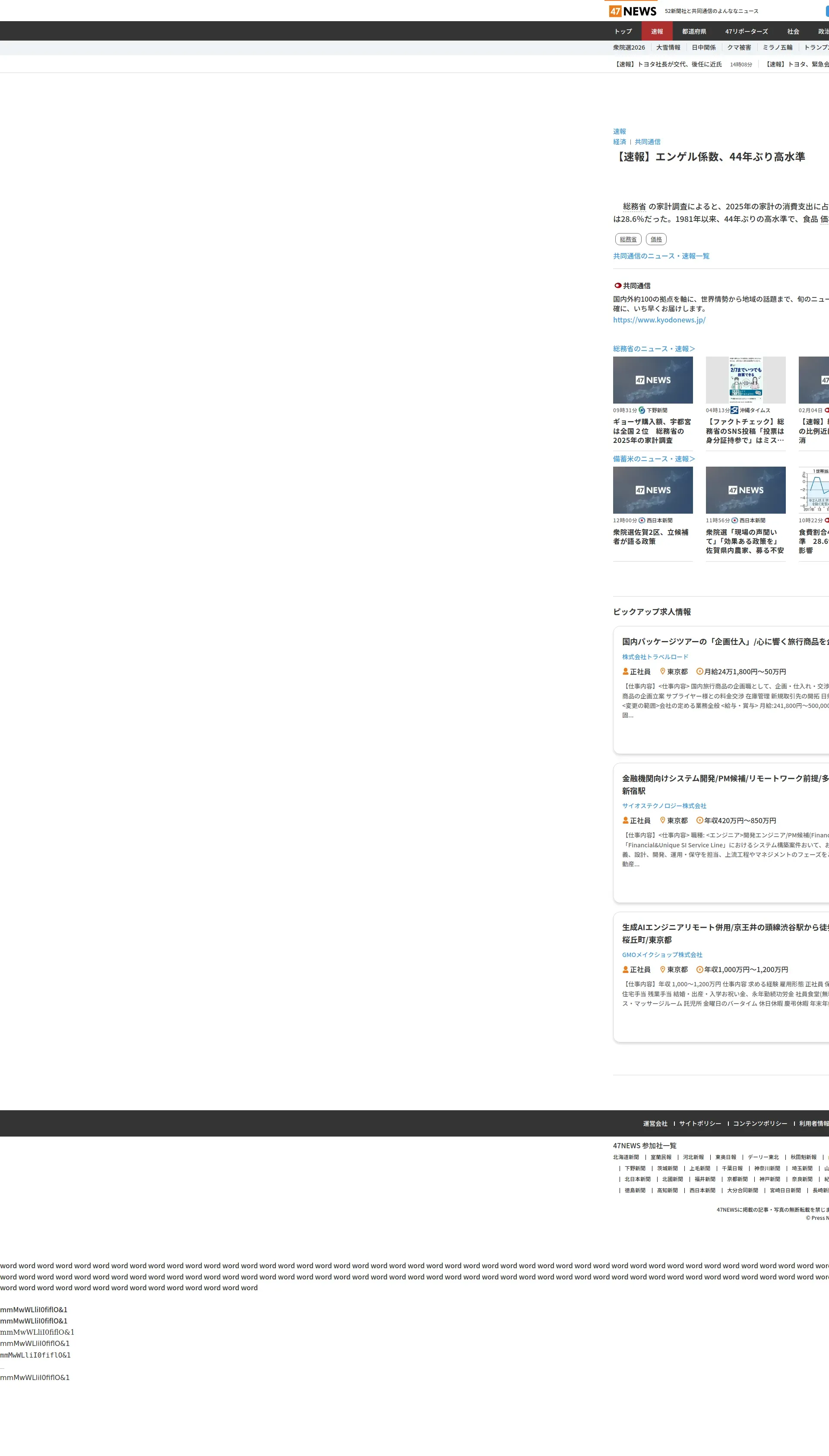The width and height of the screenshot is (829, 1456).
Task: Click the Okinawa Times source icon
Action: [x=734, y=411]
